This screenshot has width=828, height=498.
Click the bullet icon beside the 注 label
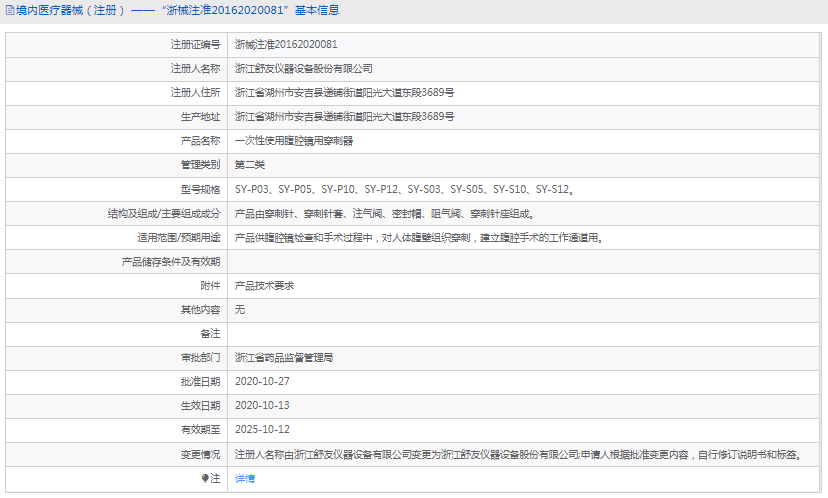tap(205, 478)
